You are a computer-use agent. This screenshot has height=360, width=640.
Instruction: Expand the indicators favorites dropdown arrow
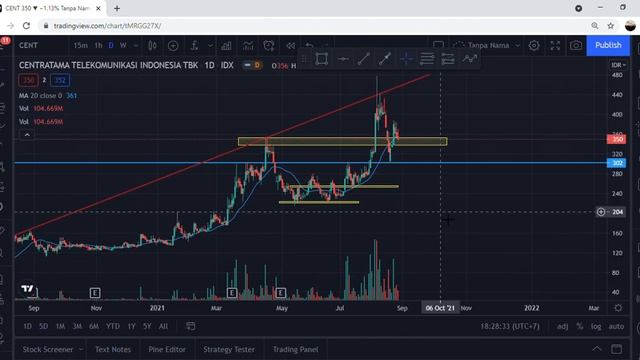pyautogui.click(x=210, y=46)
